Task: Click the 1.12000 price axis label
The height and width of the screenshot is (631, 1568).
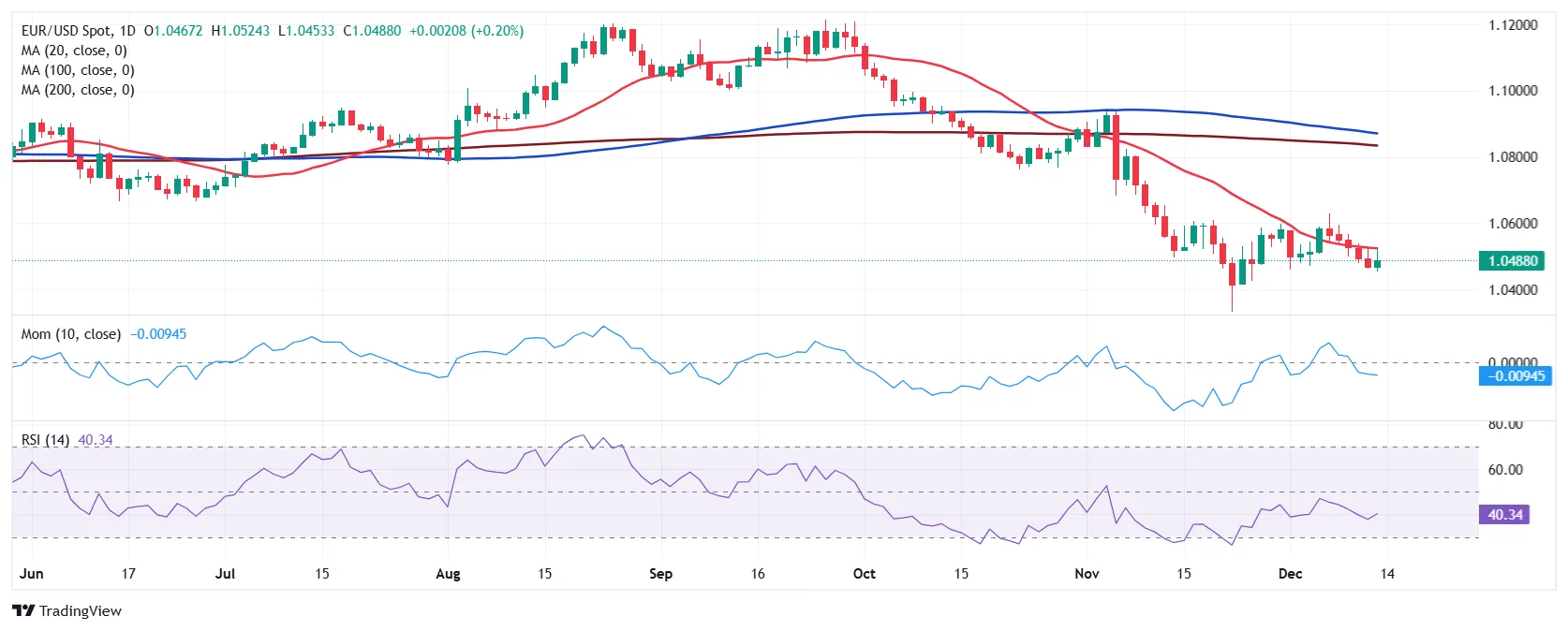Action: coord(1513,25)
